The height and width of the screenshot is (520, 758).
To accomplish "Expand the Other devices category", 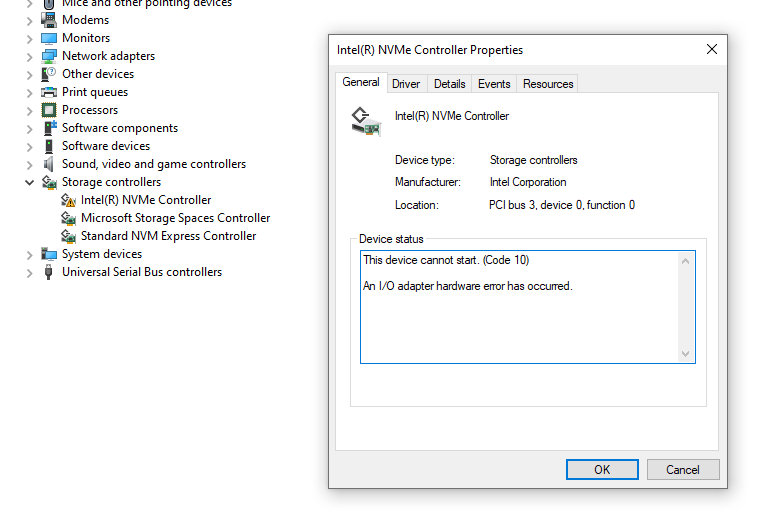I will tap(29, 75).
